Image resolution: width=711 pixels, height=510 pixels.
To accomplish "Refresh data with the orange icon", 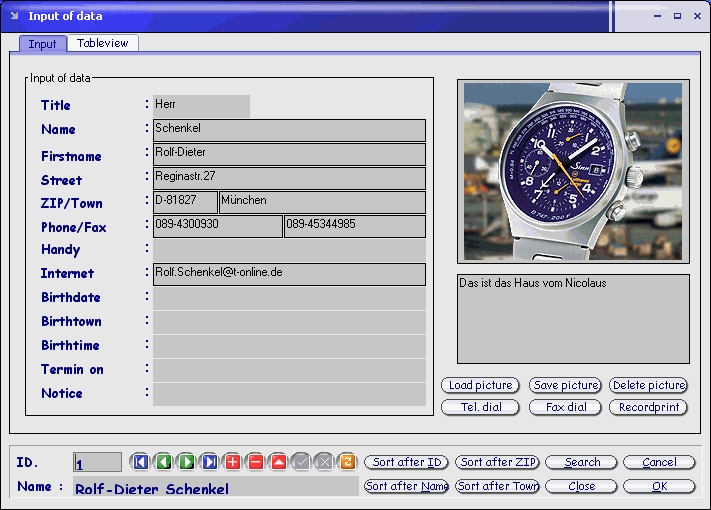I will 347,462.
